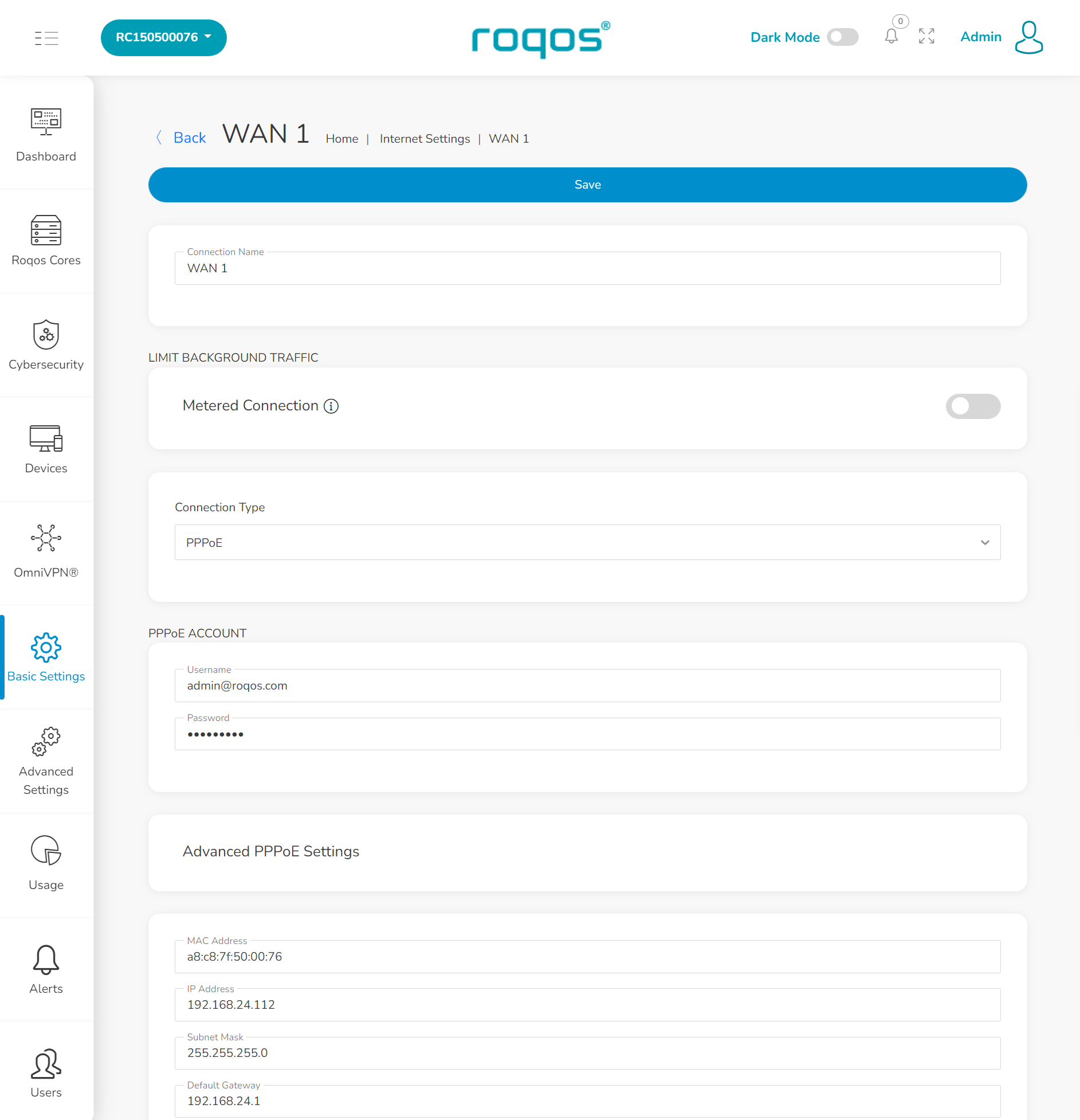Image resolution: width=1080 pixels, height=1120 pixels.
Task: Click the Connection Type label
Action: pos(219,507)
